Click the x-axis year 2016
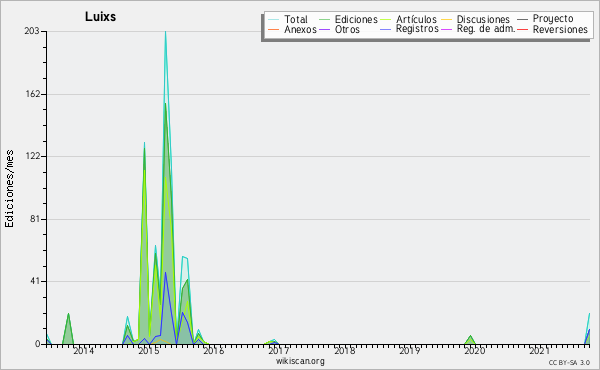The width and height of the screenshot is (600, 370). [x=214, y=350]
